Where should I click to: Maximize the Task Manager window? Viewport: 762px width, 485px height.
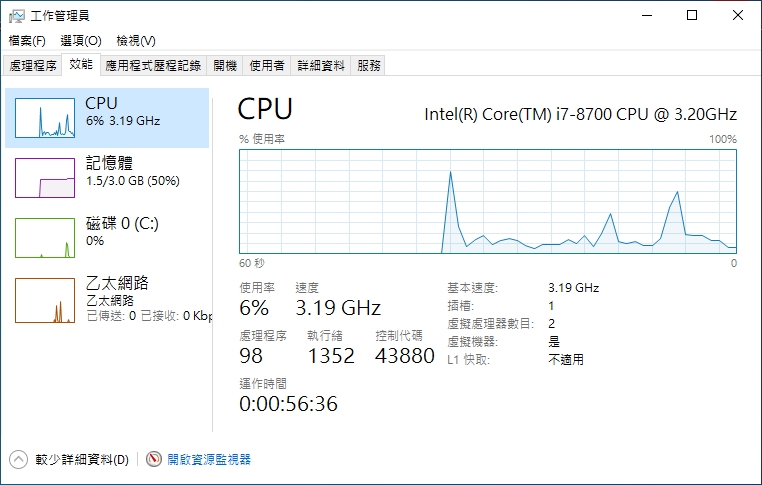(x=692, y=15)
